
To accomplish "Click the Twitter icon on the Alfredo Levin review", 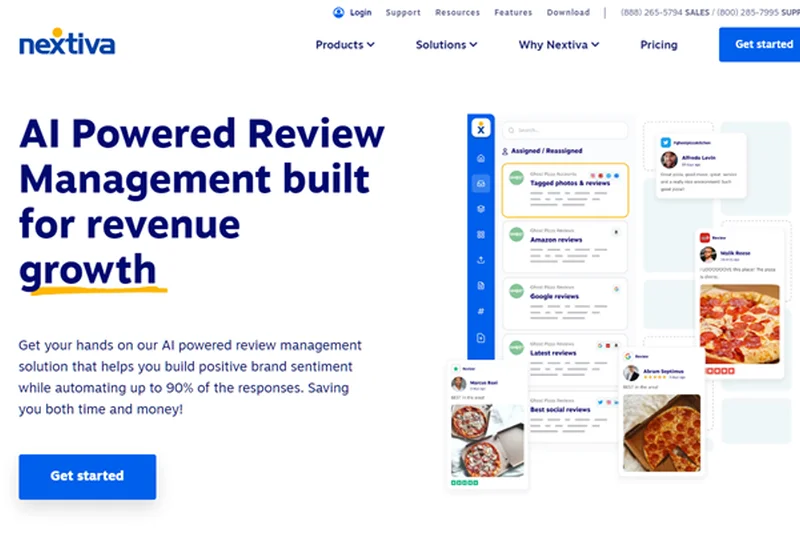I will (665, 143).
